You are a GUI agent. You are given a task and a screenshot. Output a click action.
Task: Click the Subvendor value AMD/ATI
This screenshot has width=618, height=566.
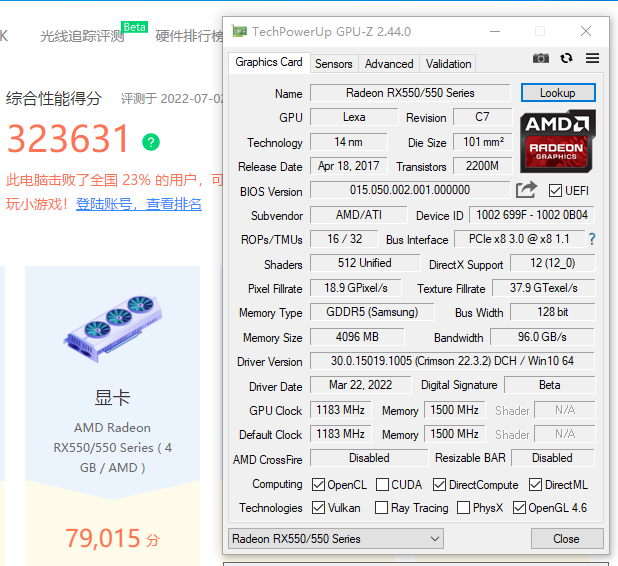(x=359, y=215)
